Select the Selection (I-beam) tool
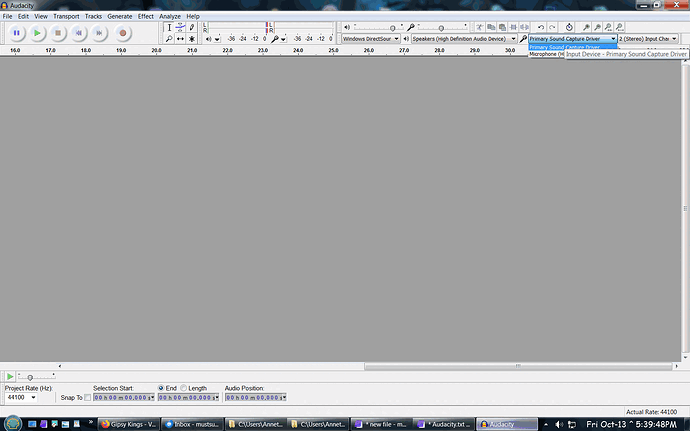 [x=169, y=27]
